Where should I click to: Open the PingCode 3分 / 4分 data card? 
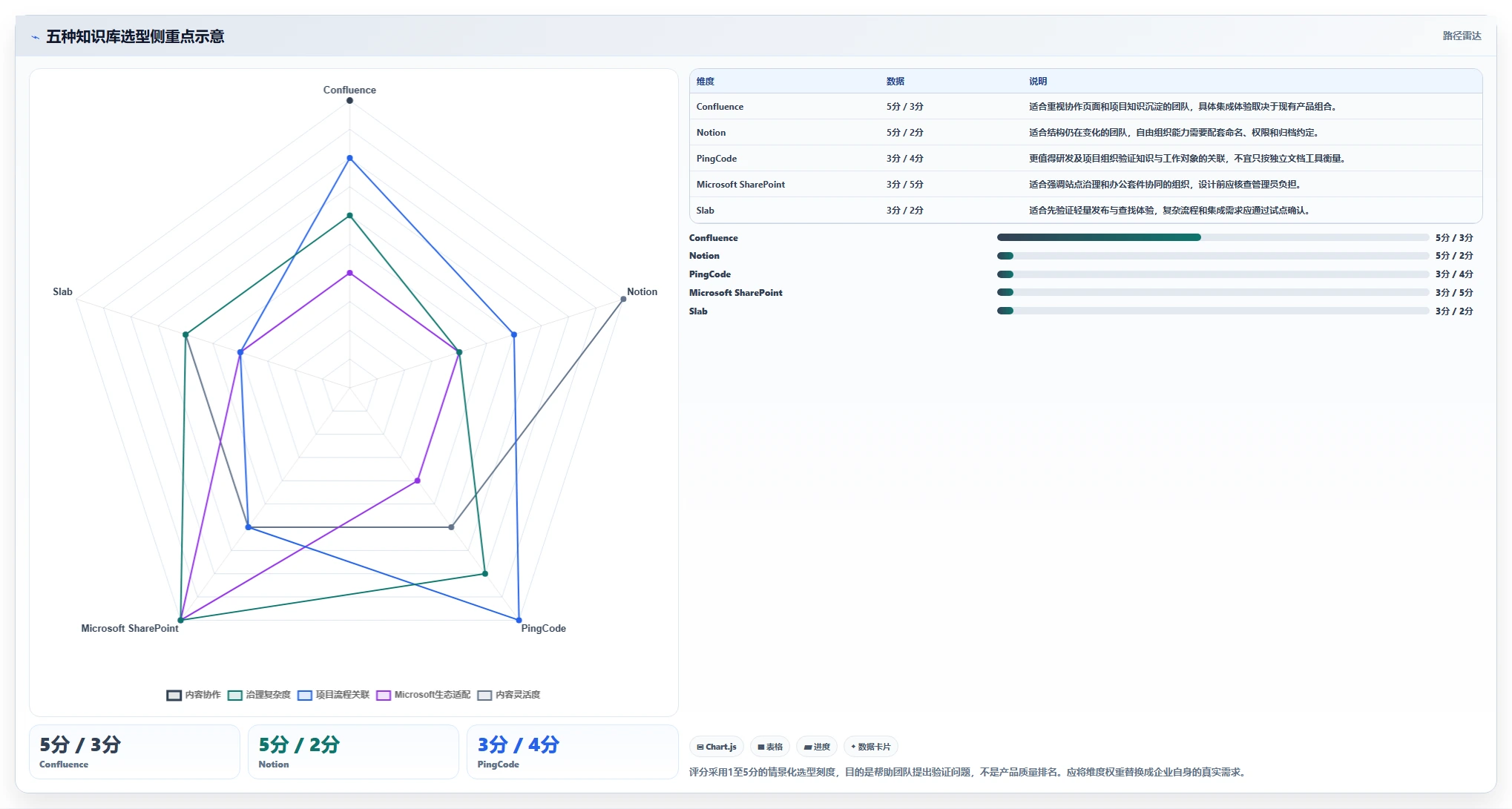click(572, 752)
